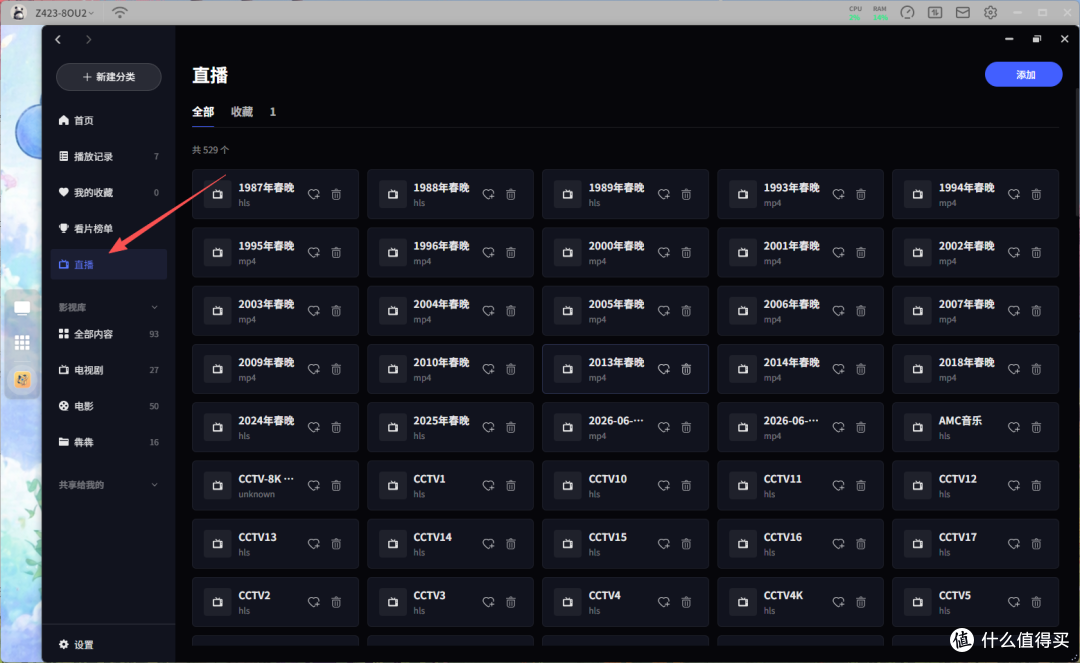Open the gear settings icon in top bar

(x=990, y=12)
